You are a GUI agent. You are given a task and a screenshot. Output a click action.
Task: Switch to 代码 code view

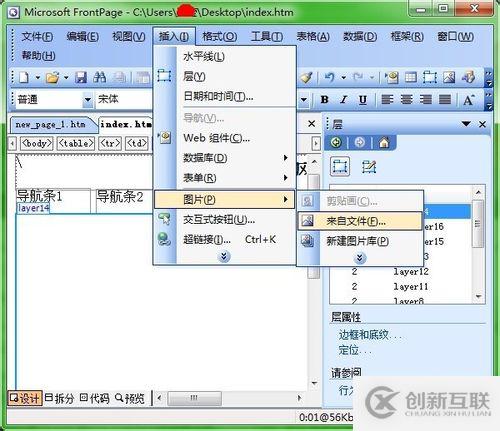coord(95,398)
